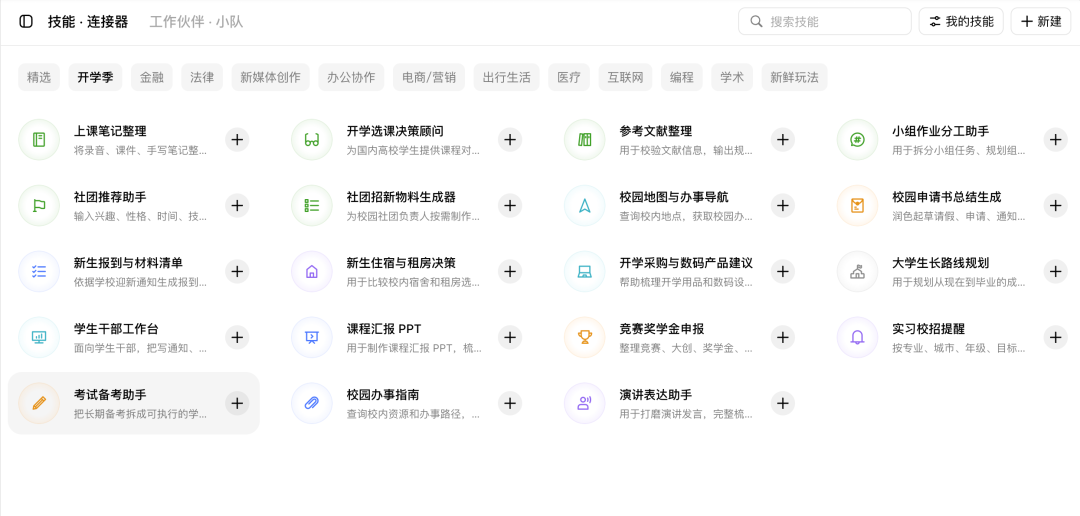Image resolution: width=1080 pixels, height=516 pixels.
Task: Click the 演讲表达助手 speaker icon
Action: 585,403
